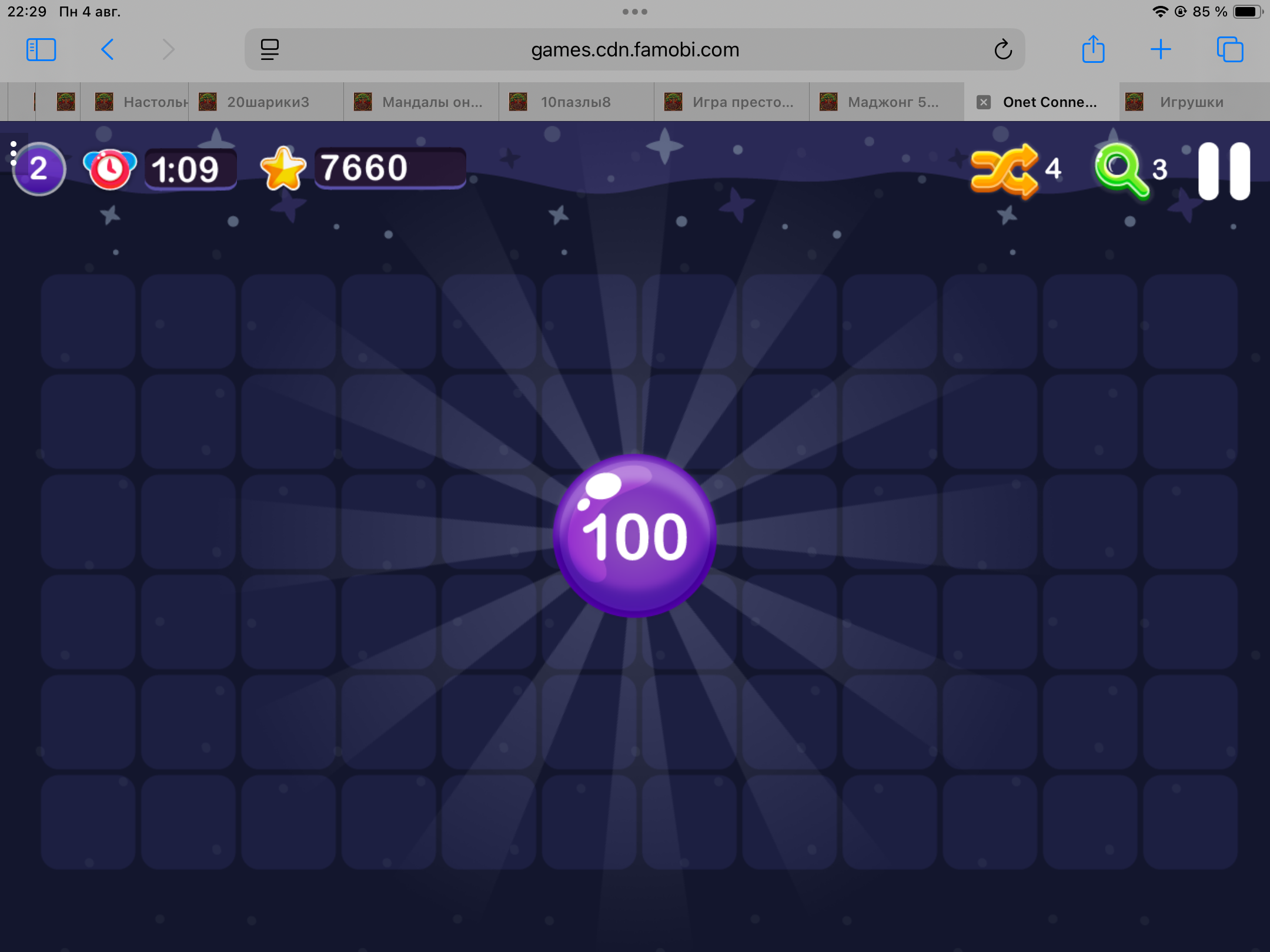Switch to the Настольн tab

[135, 102]
